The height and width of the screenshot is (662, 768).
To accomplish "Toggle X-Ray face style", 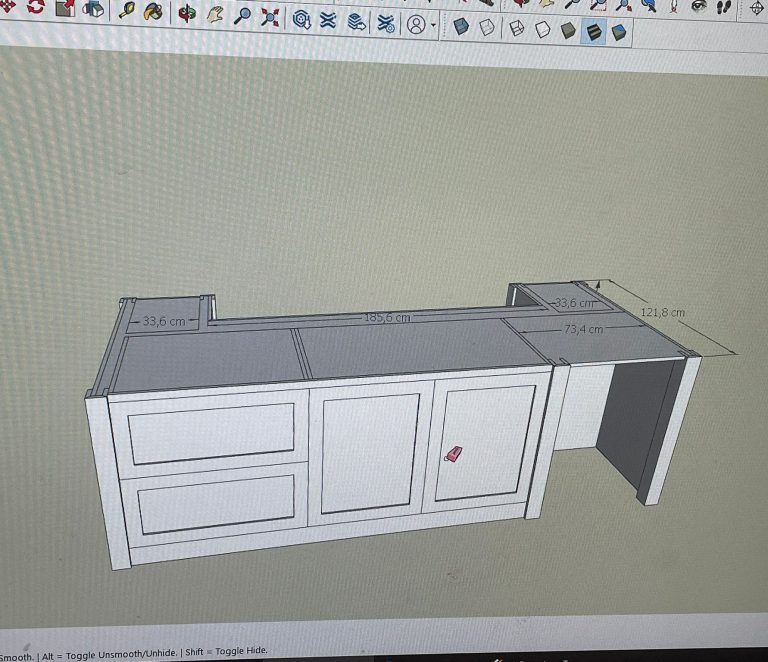I will (461, 26).
